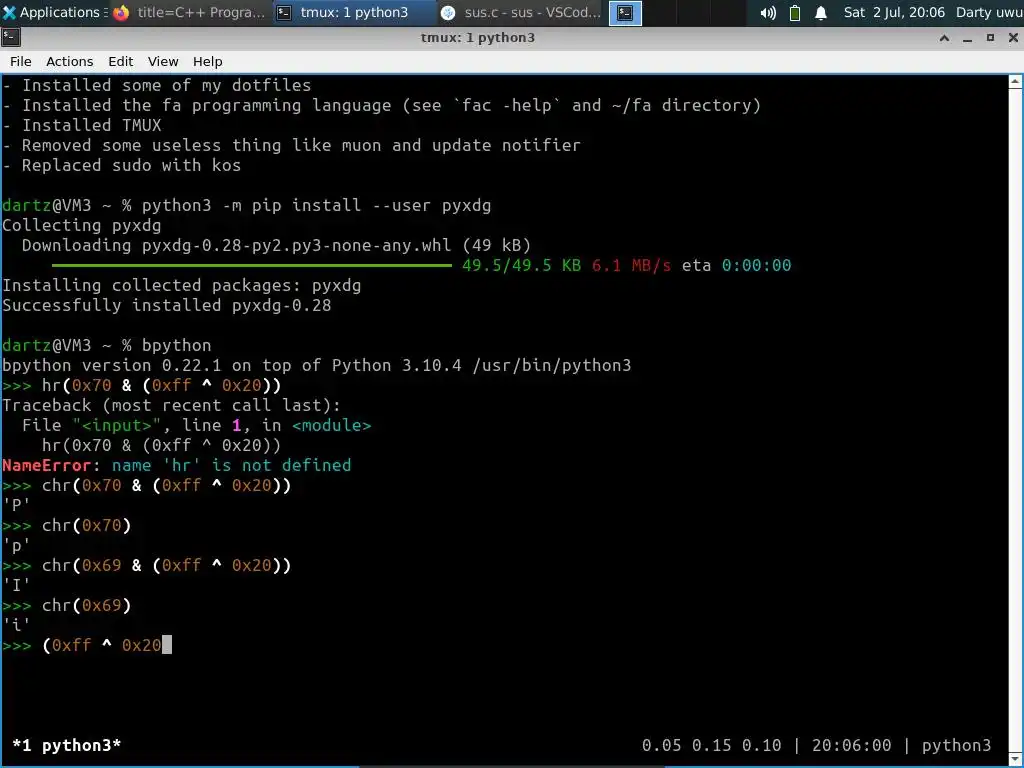Viewport: 1024px width, 768px height.
Task: Open the View menu
Action: click(163, 61)
